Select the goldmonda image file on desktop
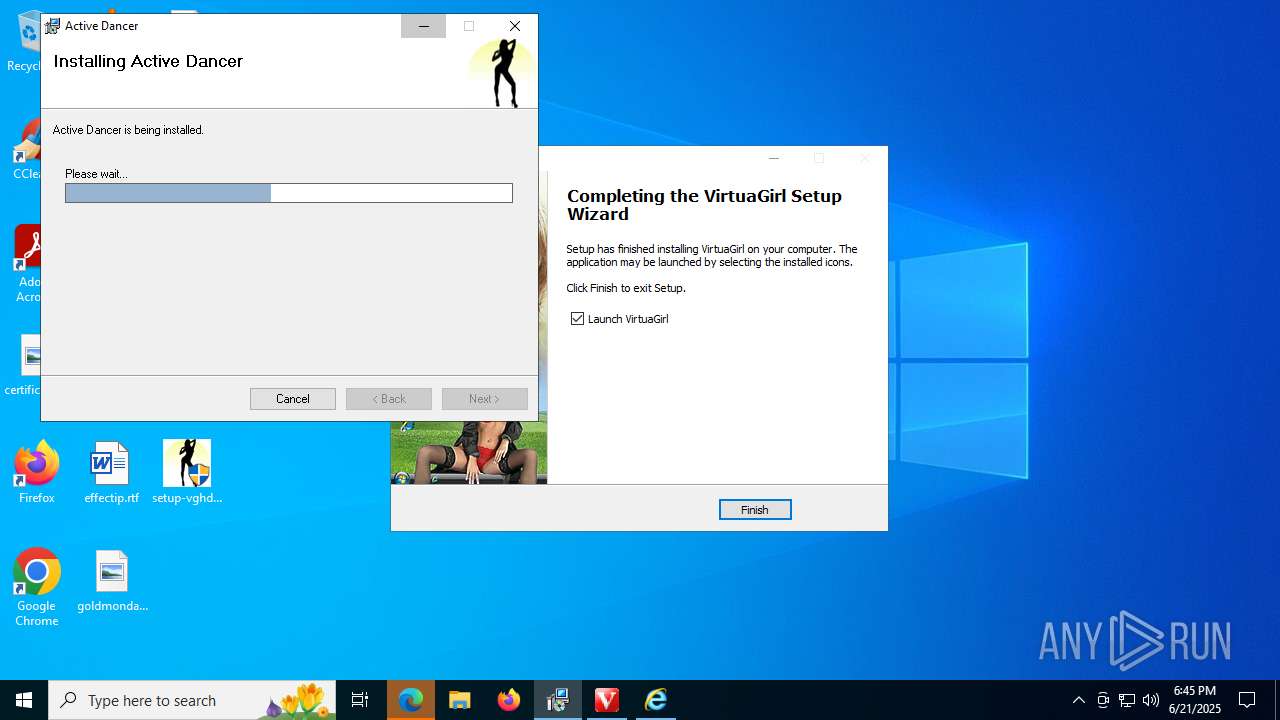 pyautogui.click(x=112, y=581)
